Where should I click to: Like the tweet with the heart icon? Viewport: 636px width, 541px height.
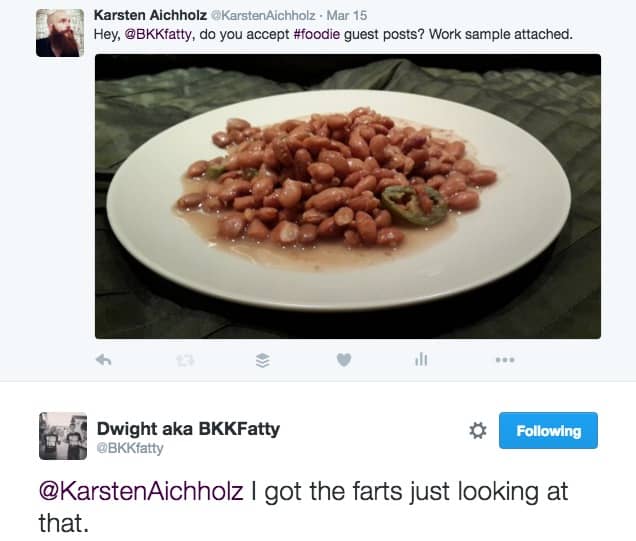344,360
